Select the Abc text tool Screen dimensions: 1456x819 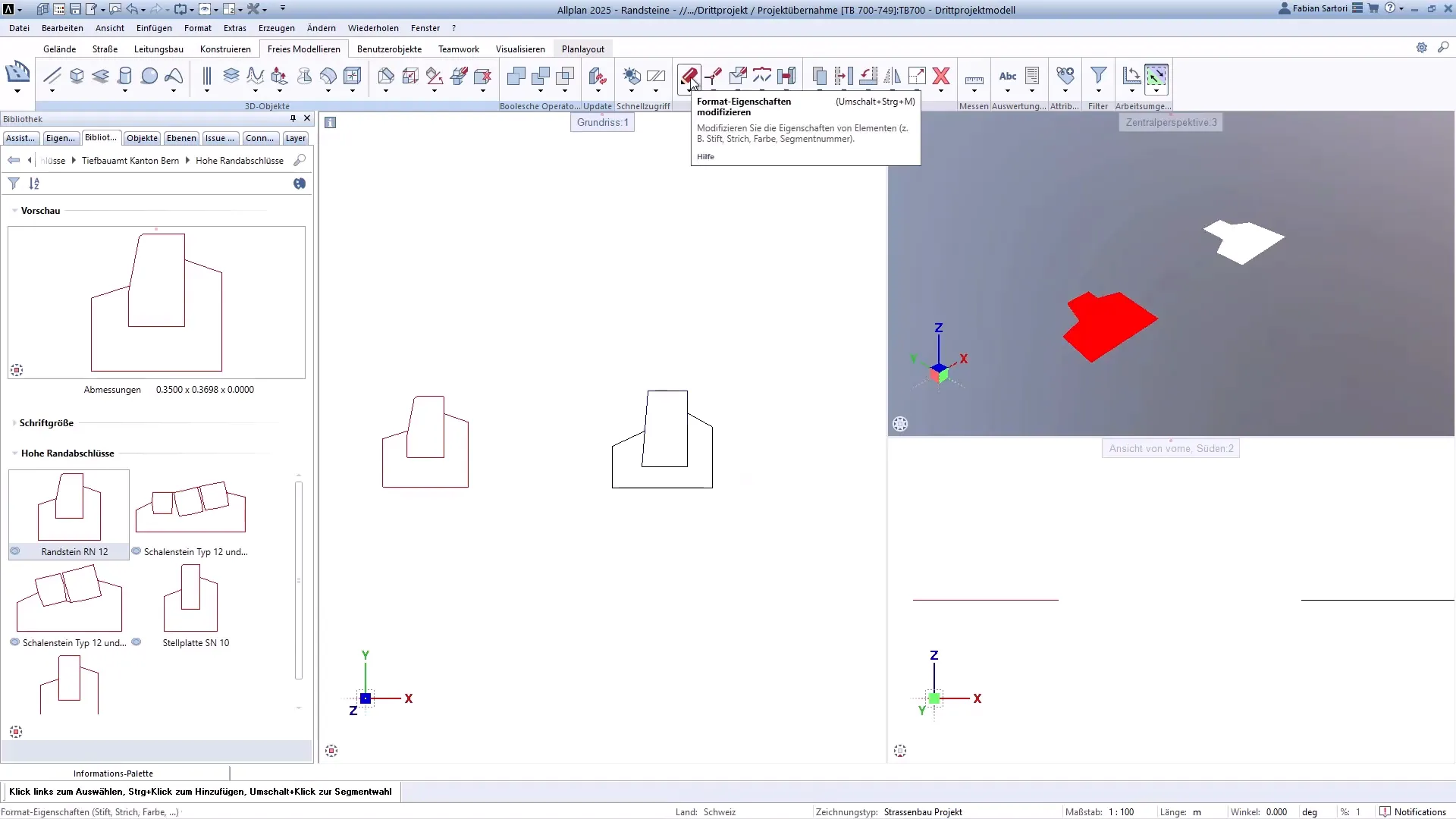pyautogui.click(x=1007, y=77)
